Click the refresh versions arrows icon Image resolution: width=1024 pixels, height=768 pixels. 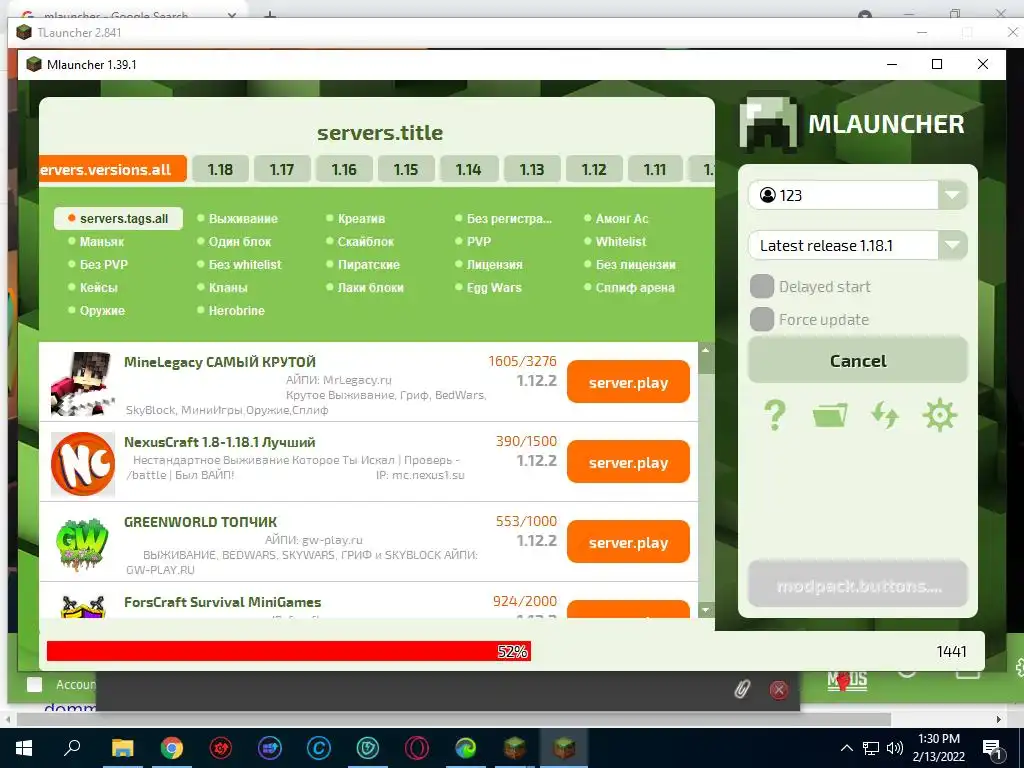[x=884, y=415]
